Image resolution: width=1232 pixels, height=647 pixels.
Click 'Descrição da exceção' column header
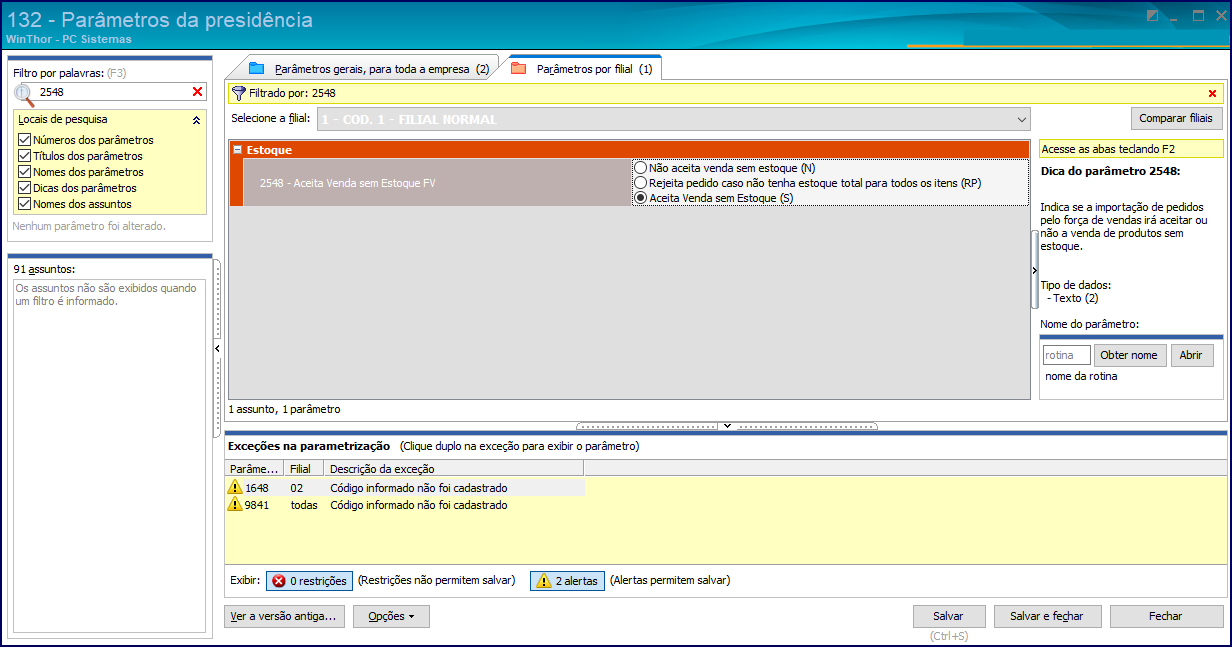(x=454, y=468)
